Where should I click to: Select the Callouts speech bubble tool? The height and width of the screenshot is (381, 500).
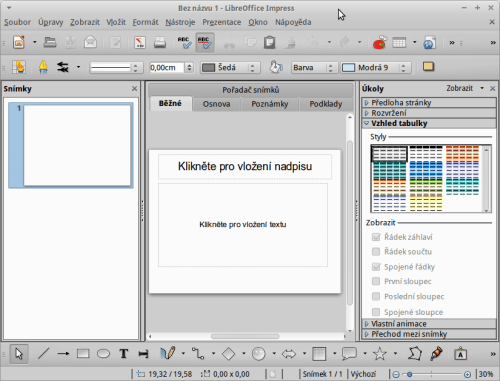[349, 354]
